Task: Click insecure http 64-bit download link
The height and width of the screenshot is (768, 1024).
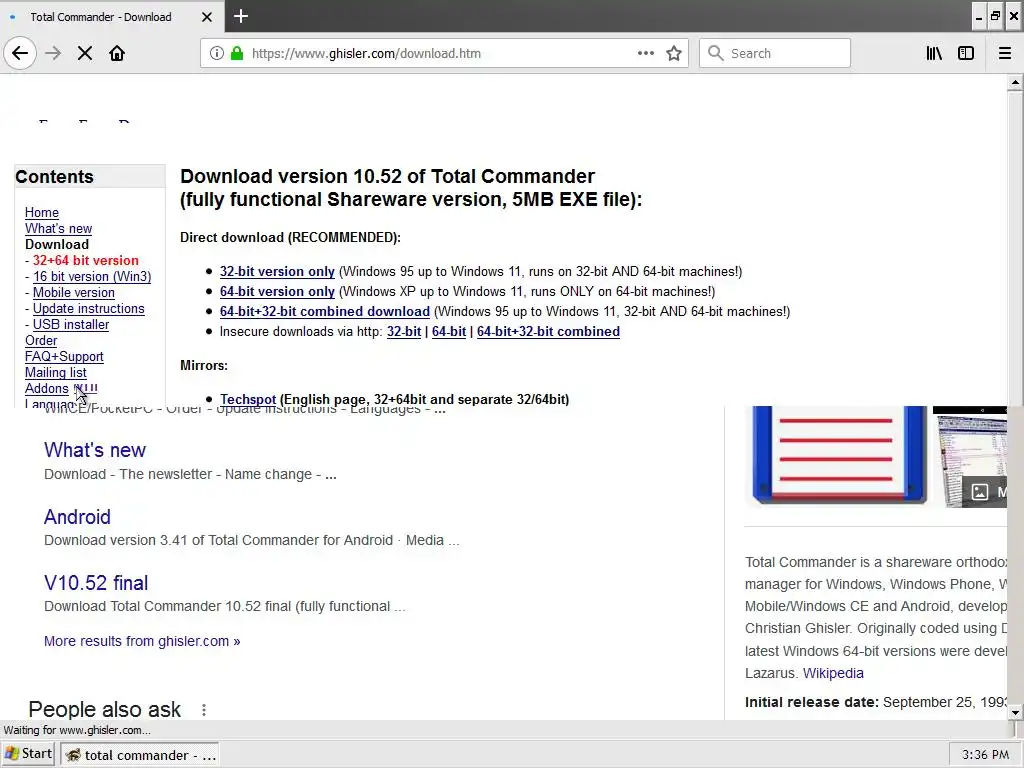Action: tap(449, 332)
